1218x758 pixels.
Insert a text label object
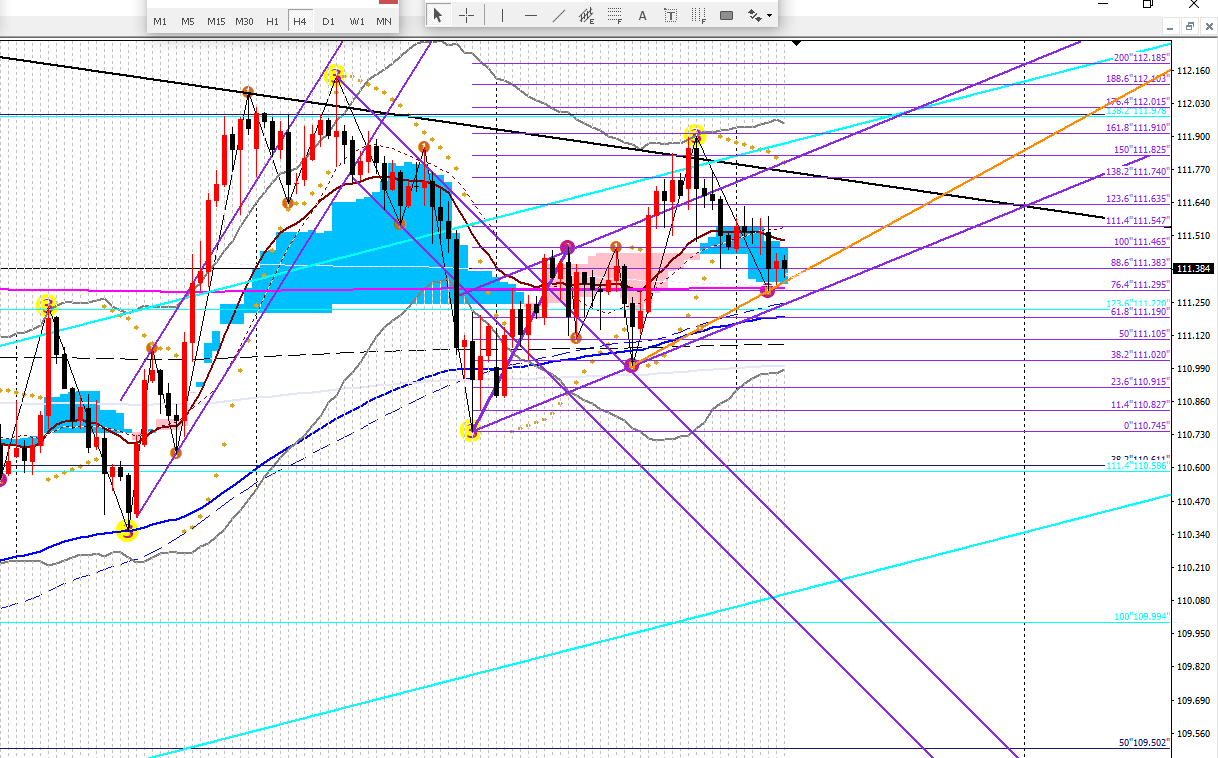pos(670,15)
